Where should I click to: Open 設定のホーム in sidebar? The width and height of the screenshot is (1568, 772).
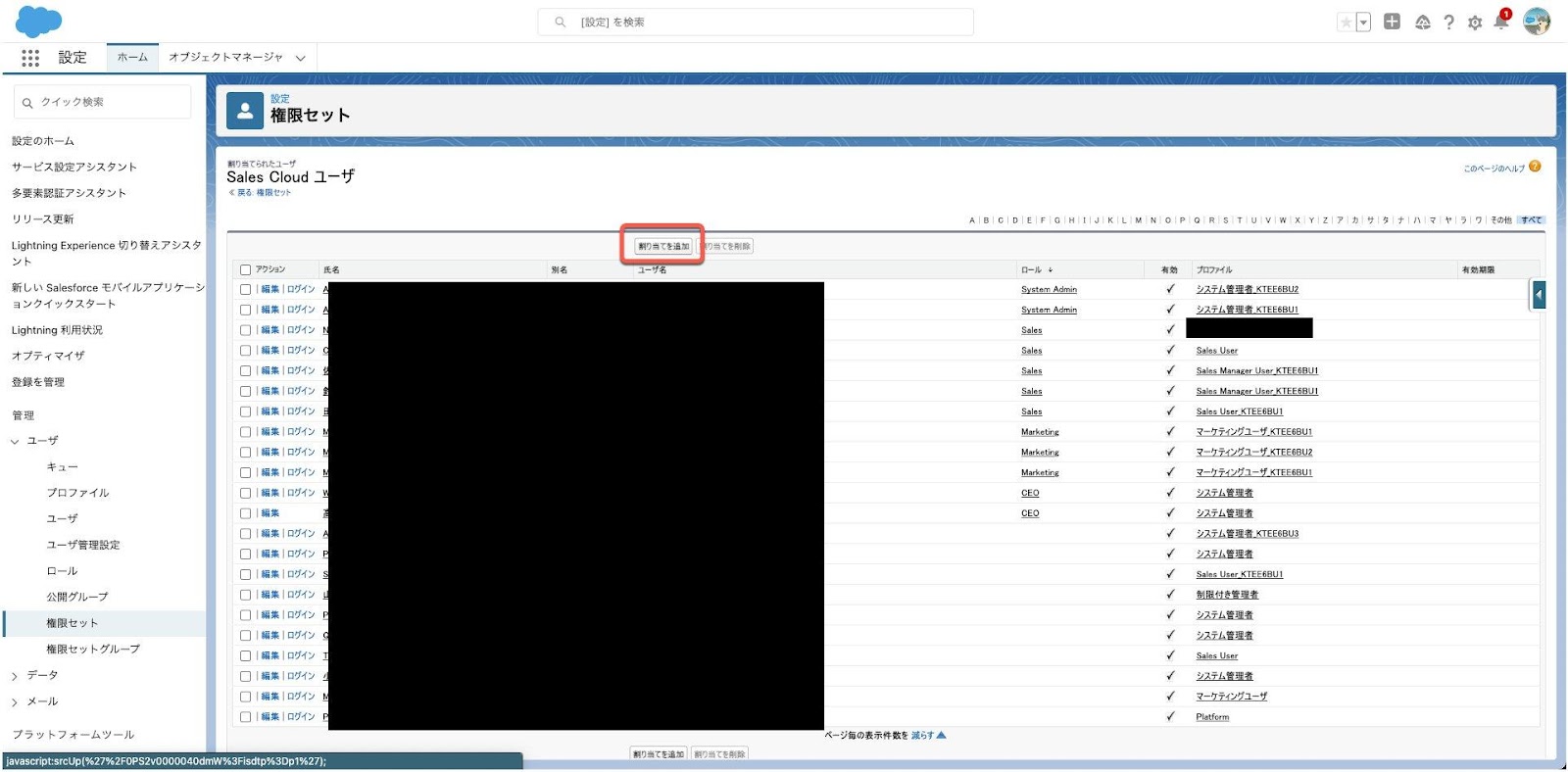click(x=43, y=141)
